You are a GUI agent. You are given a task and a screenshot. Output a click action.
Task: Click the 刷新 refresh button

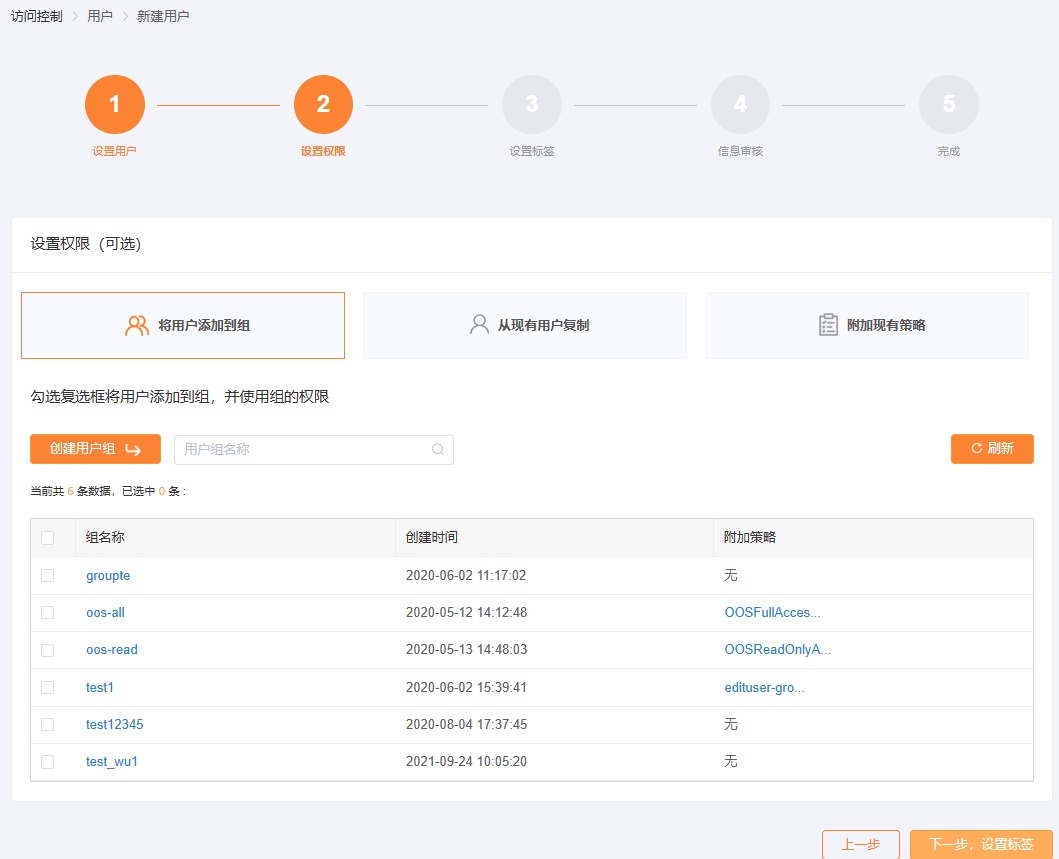coord(992,449)
